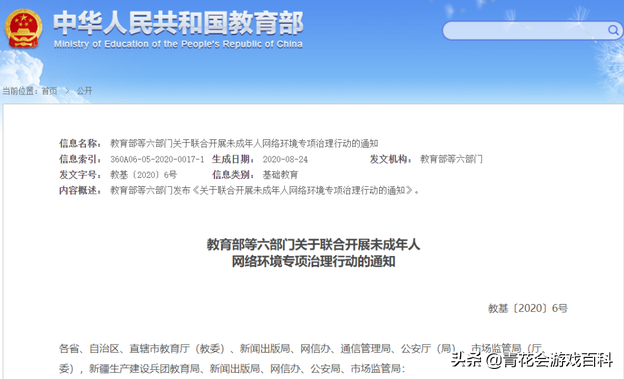
Task: Click the right-aligned 教基〔2020〕6号 line
Action: 528,308
